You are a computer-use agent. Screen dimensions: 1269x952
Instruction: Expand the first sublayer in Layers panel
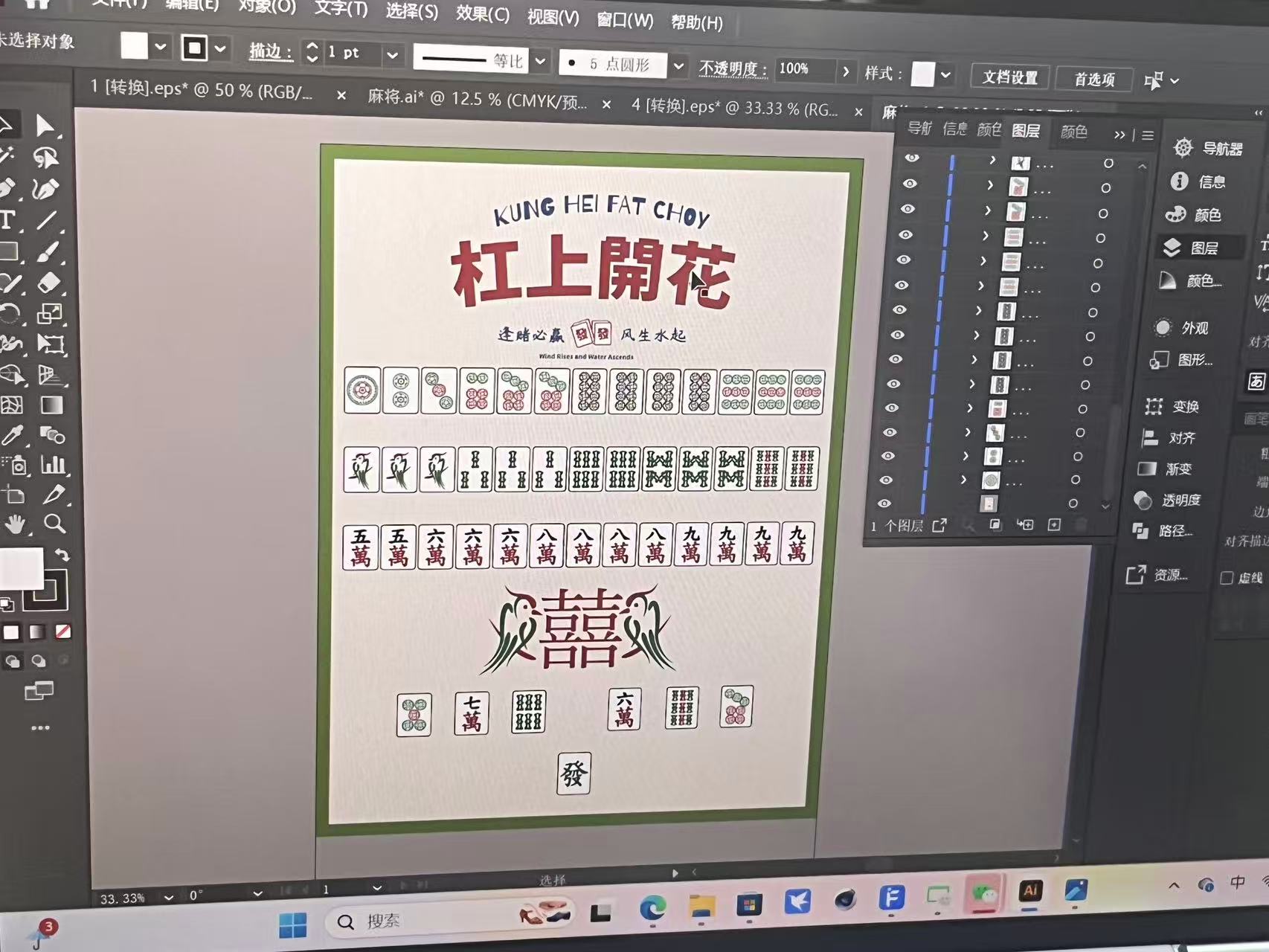(992, 161)
